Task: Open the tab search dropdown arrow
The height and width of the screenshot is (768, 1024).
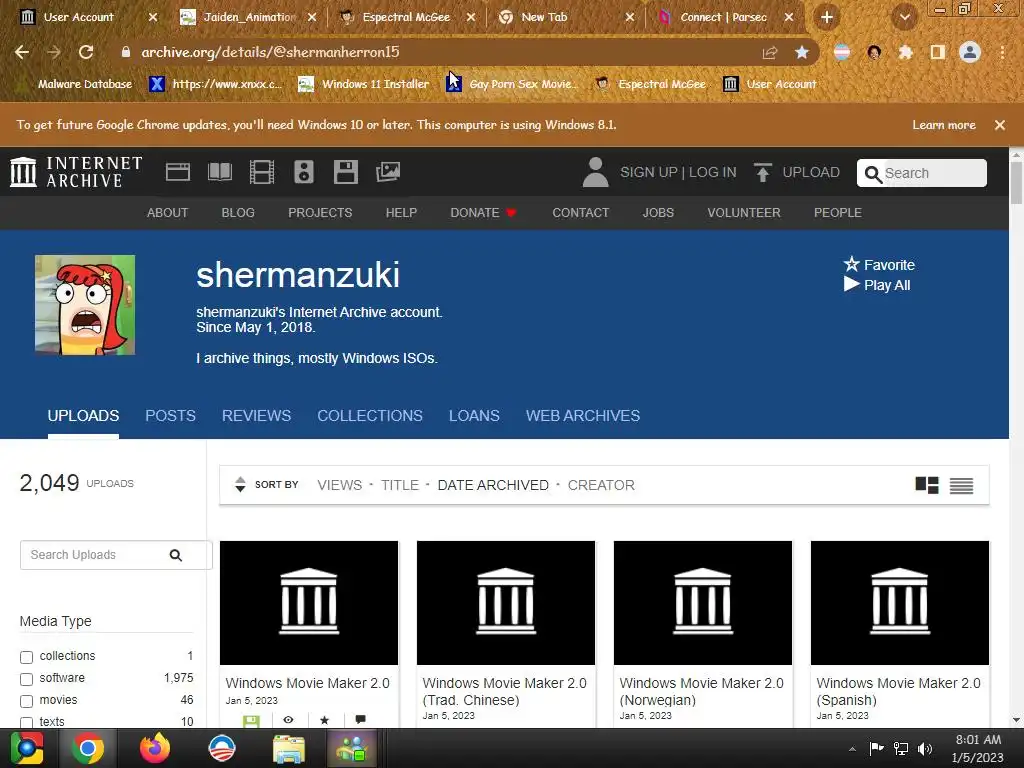Action: [x=905, y=18]
